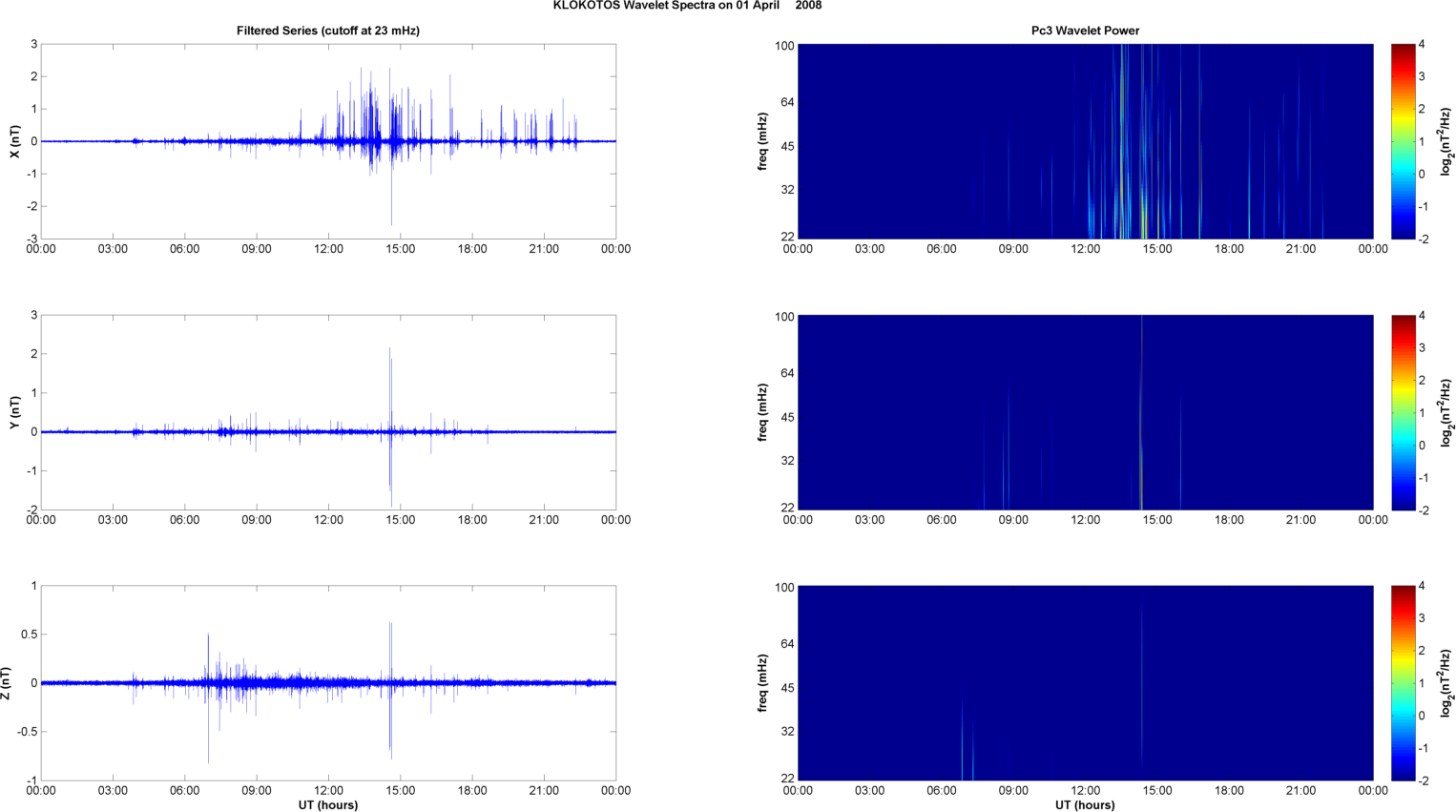The width and height of the screenshot is (1456, 812).
Task: Click the X (nT) axis label
Action: coord(15,141)
